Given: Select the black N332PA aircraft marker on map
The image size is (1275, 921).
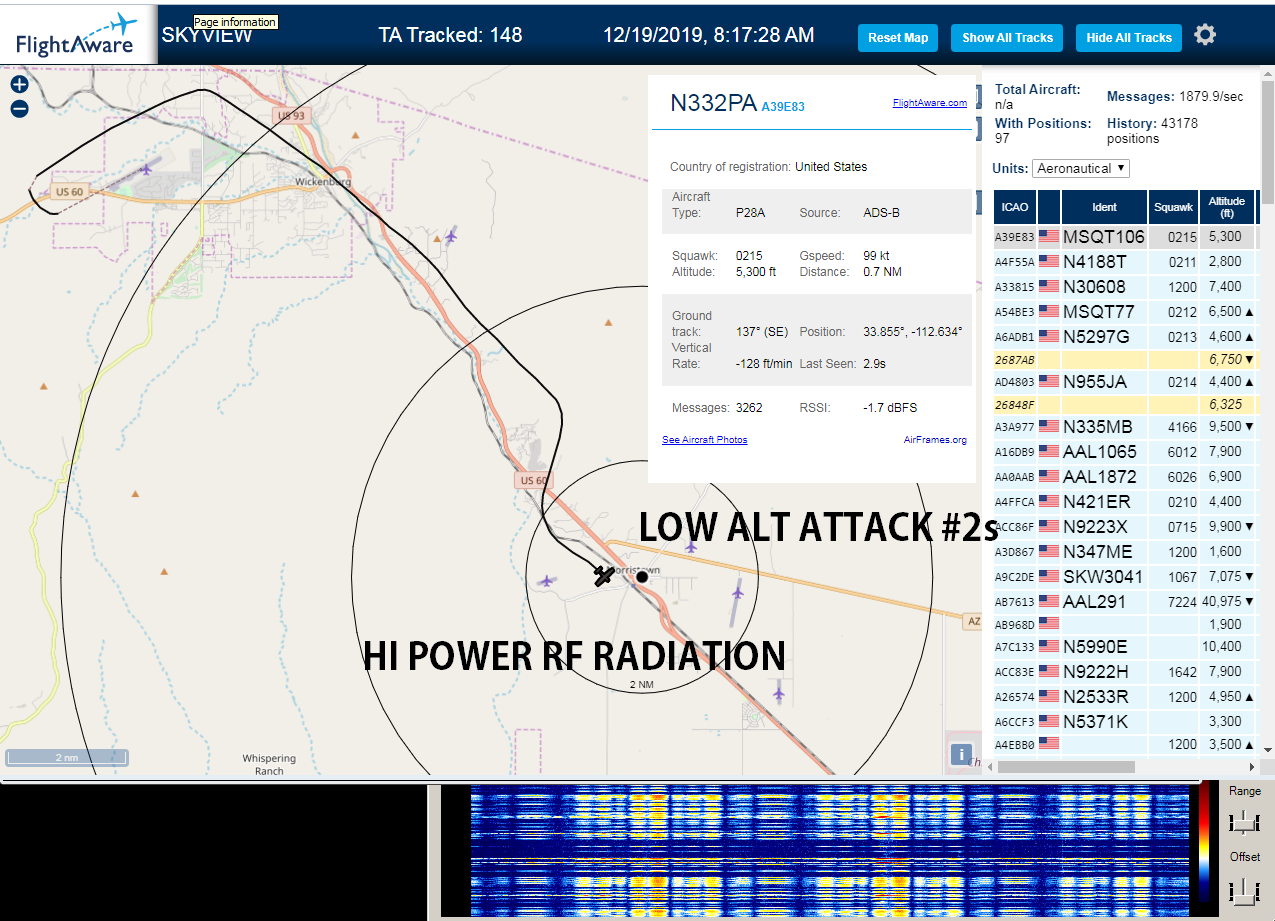Looking at the screenshot, I should (x=603, y=575).
